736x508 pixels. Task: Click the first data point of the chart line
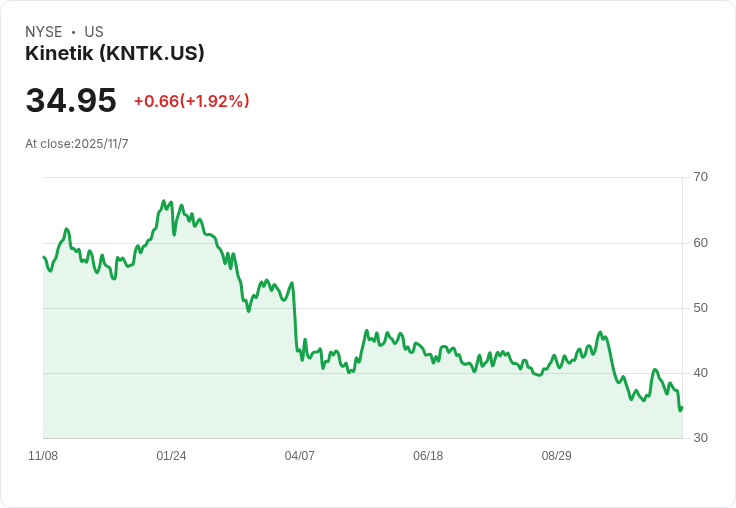(x=43, y=257)
